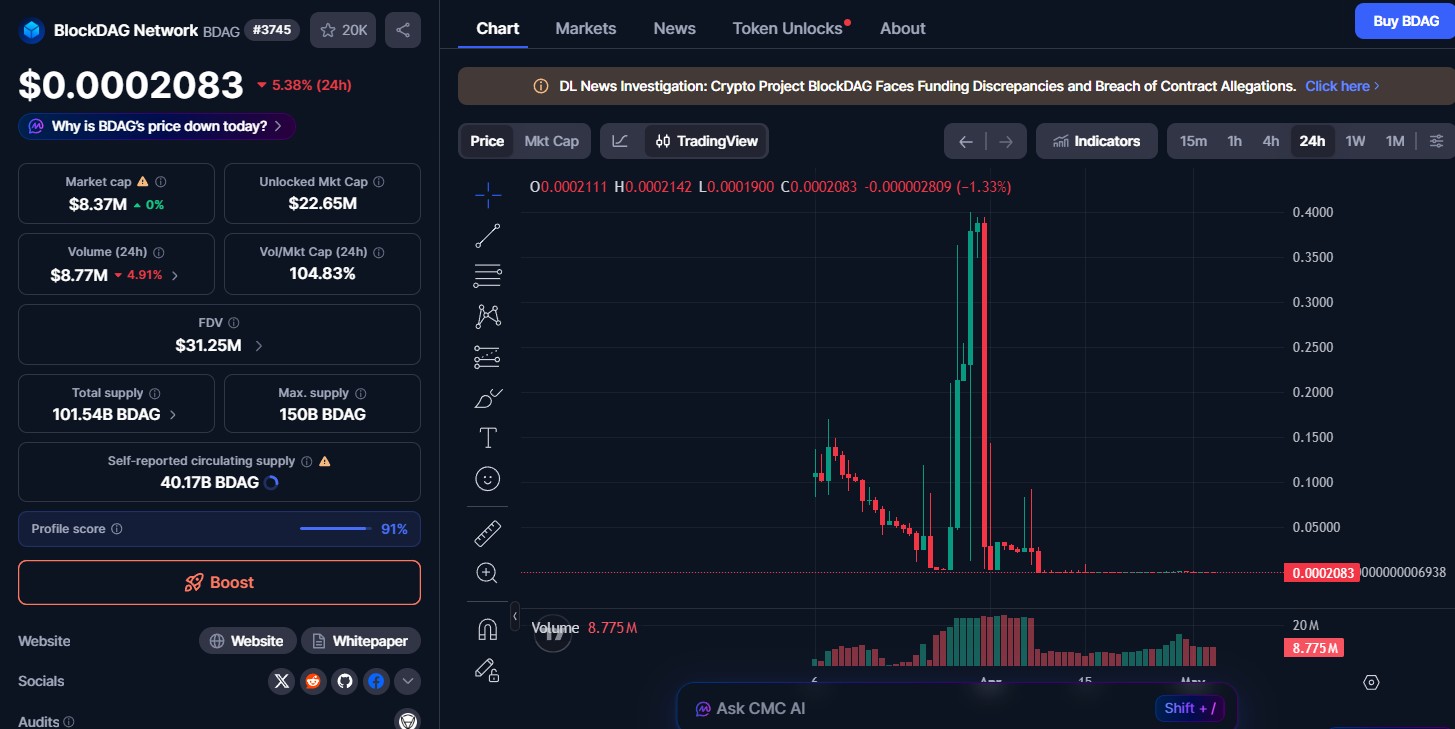
Task: Open Why is BDAG's price down explanation
Action: [x=157, y=126]
